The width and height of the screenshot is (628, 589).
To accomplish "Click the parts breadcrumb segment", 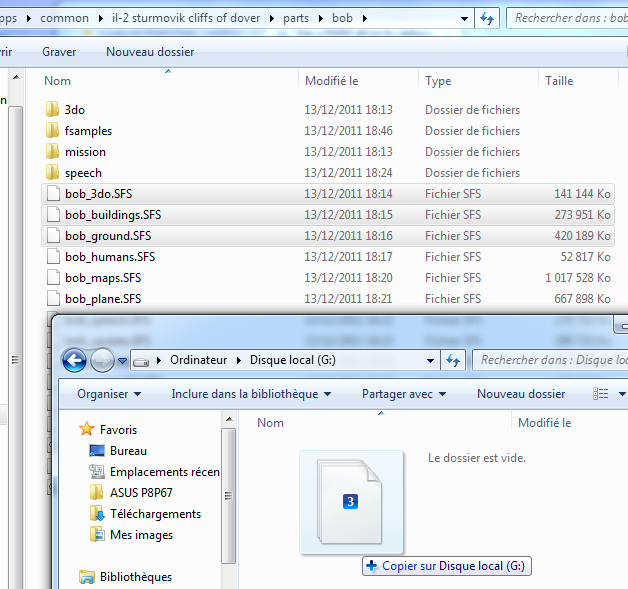I will (296, 18).
